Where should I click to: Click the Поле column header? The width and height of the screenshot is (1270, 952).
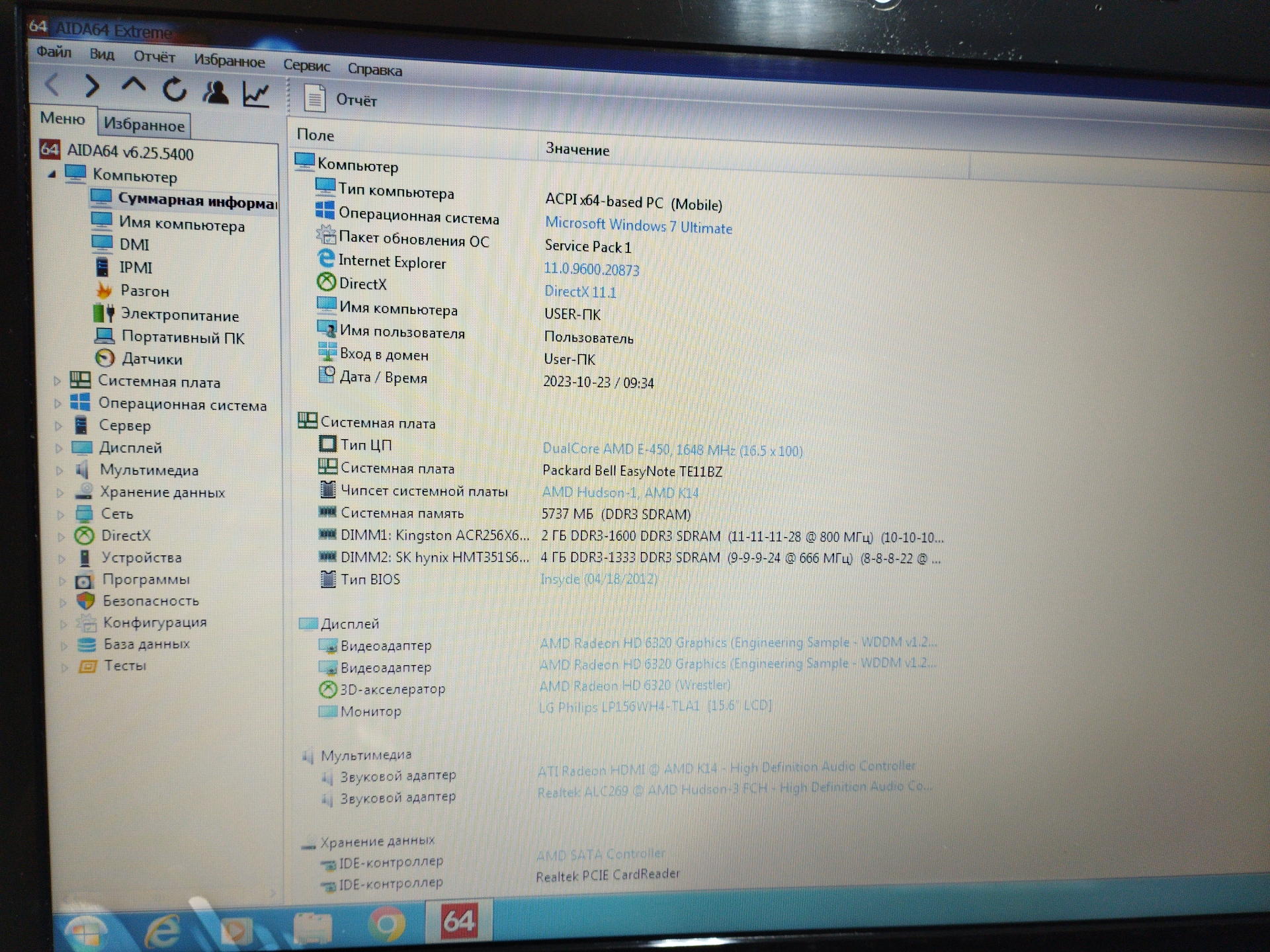coord(316,135)
